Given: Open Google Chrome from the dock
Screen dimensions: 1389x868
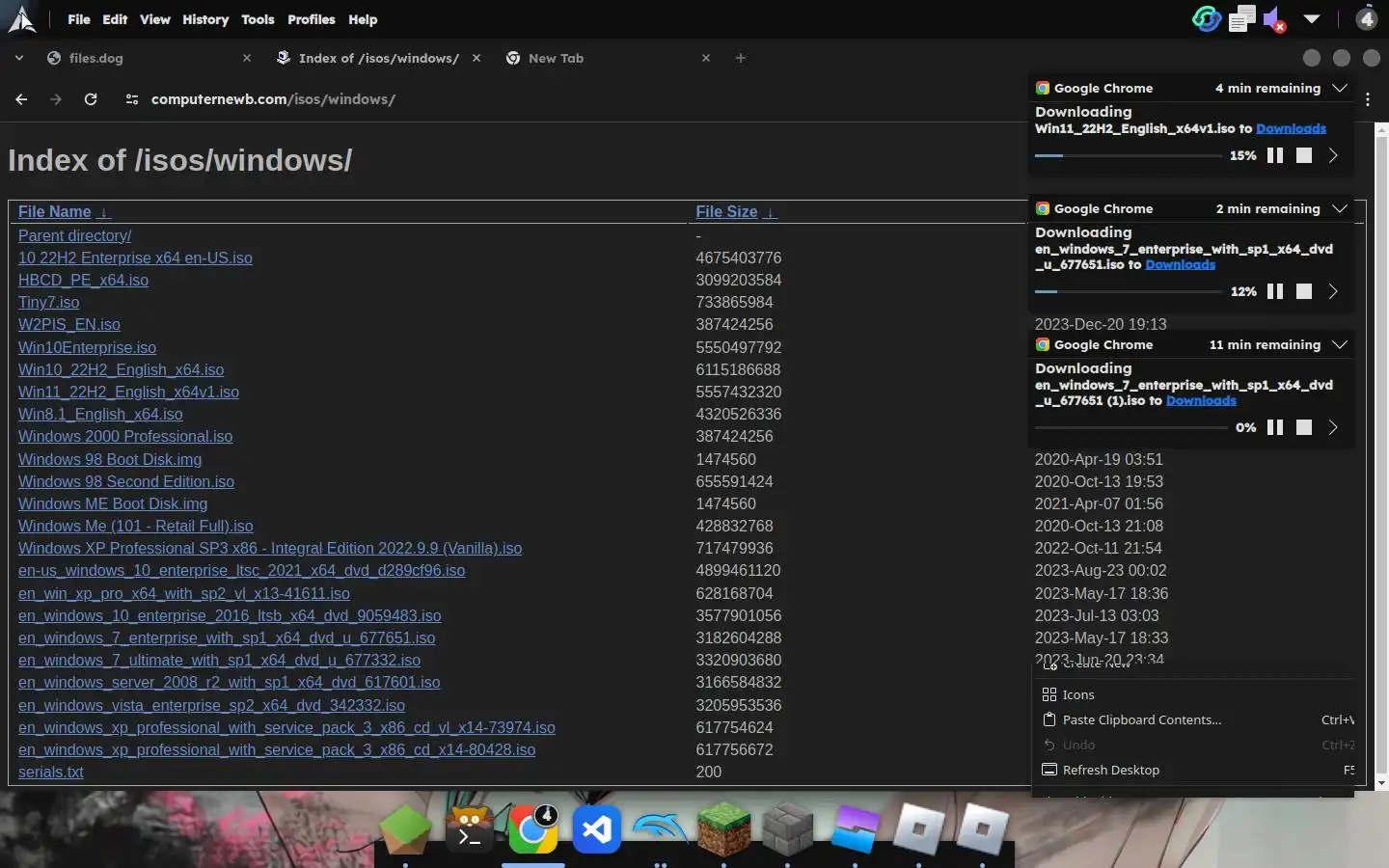Looking at the screenshot, I should [533, 828].
